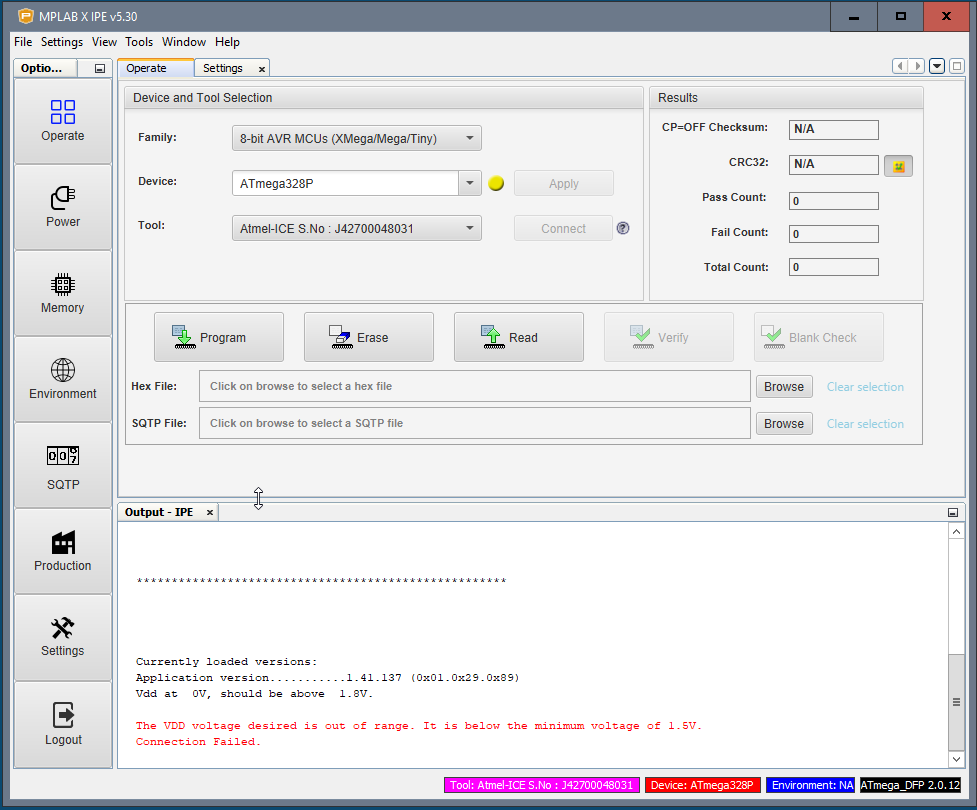Click the CP=OFF Checksum field
This screenshot has width=977, height=810.
point(834,129)
